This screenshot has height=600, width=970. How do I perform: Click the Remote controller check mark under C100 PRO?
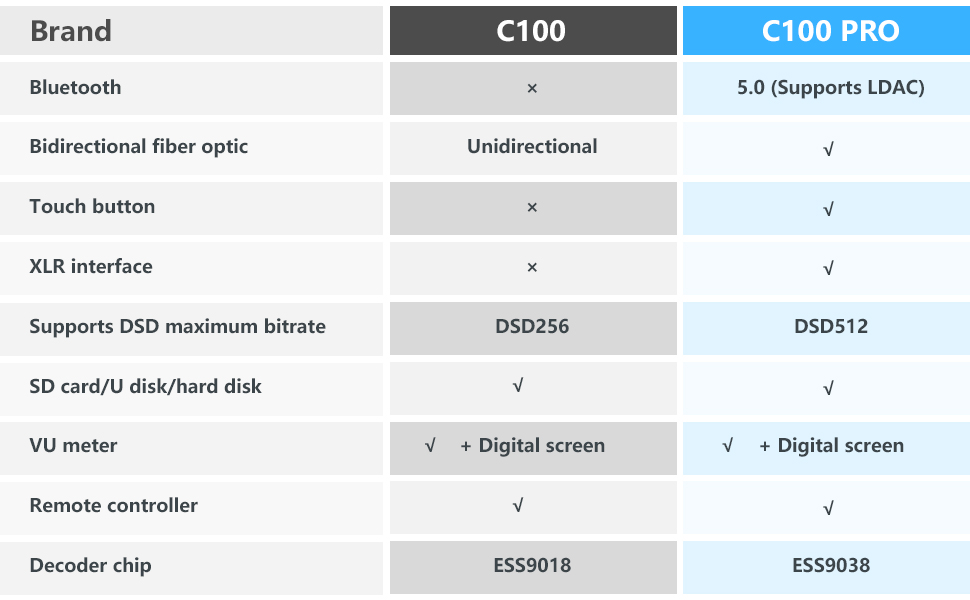click(x=828, y=508)
